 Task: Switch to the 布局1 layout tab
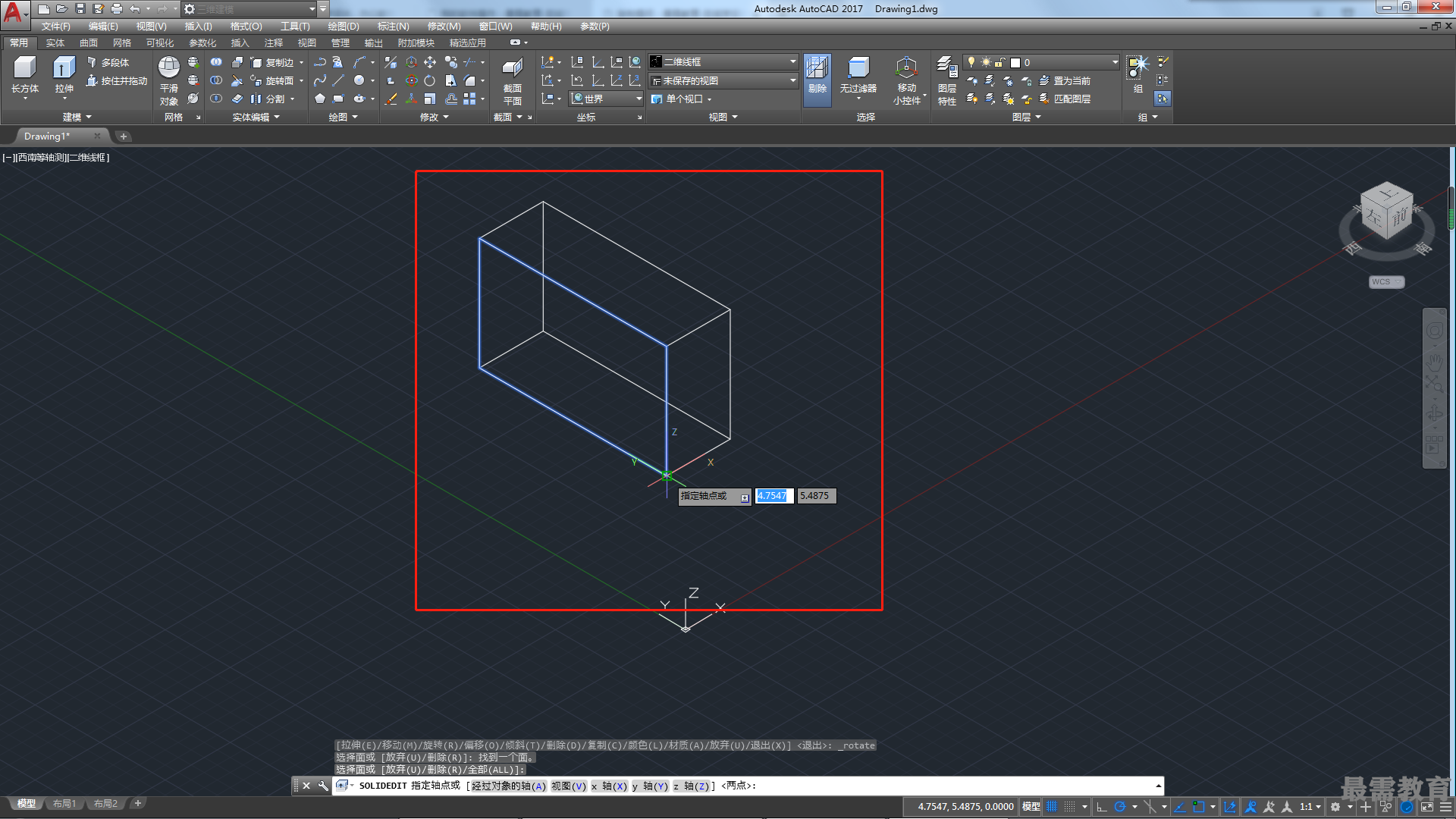point(64,804)
